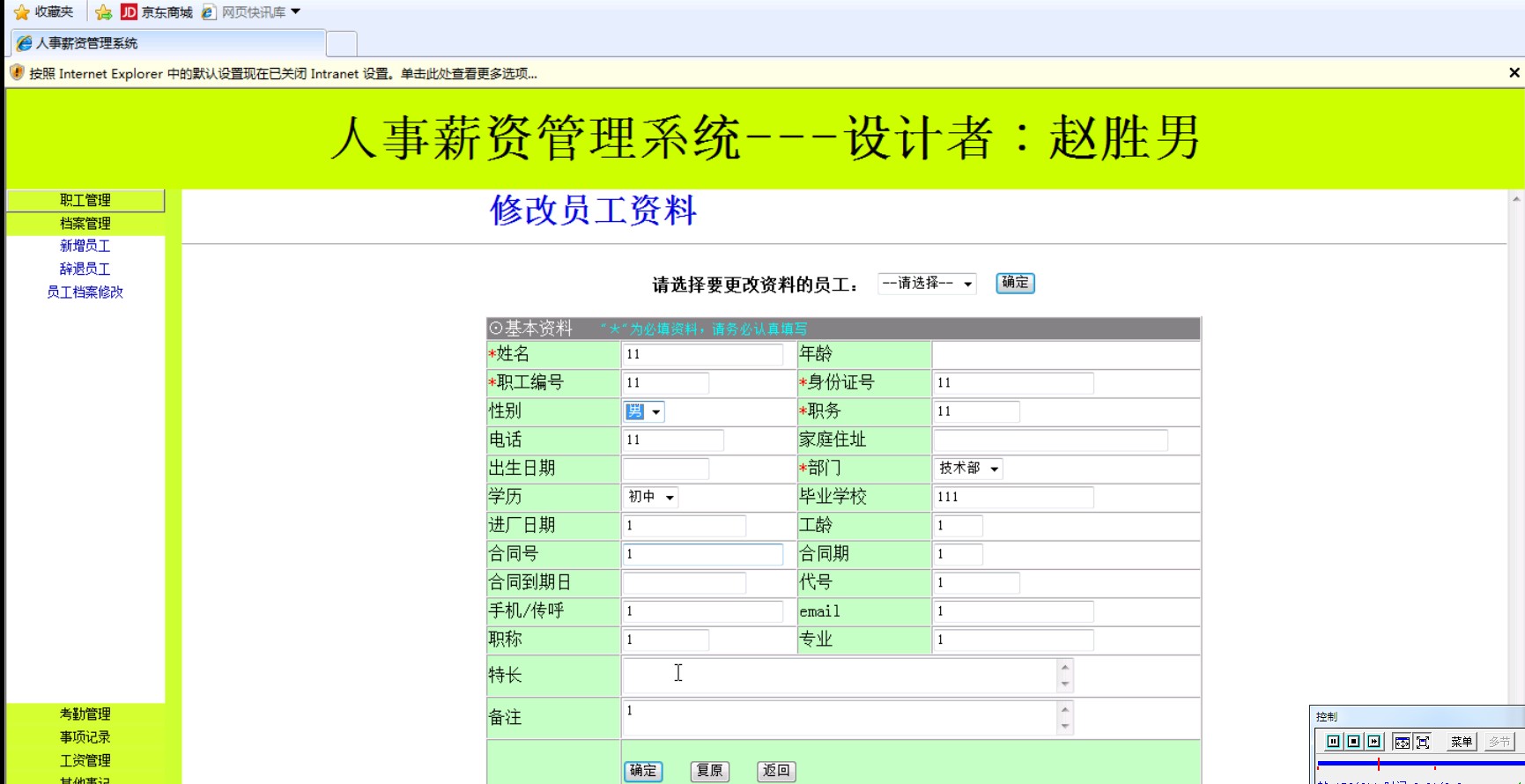Screen dimensions: 1525x784
Task: Click into the 专业 major field
Action: [1013, 640]
